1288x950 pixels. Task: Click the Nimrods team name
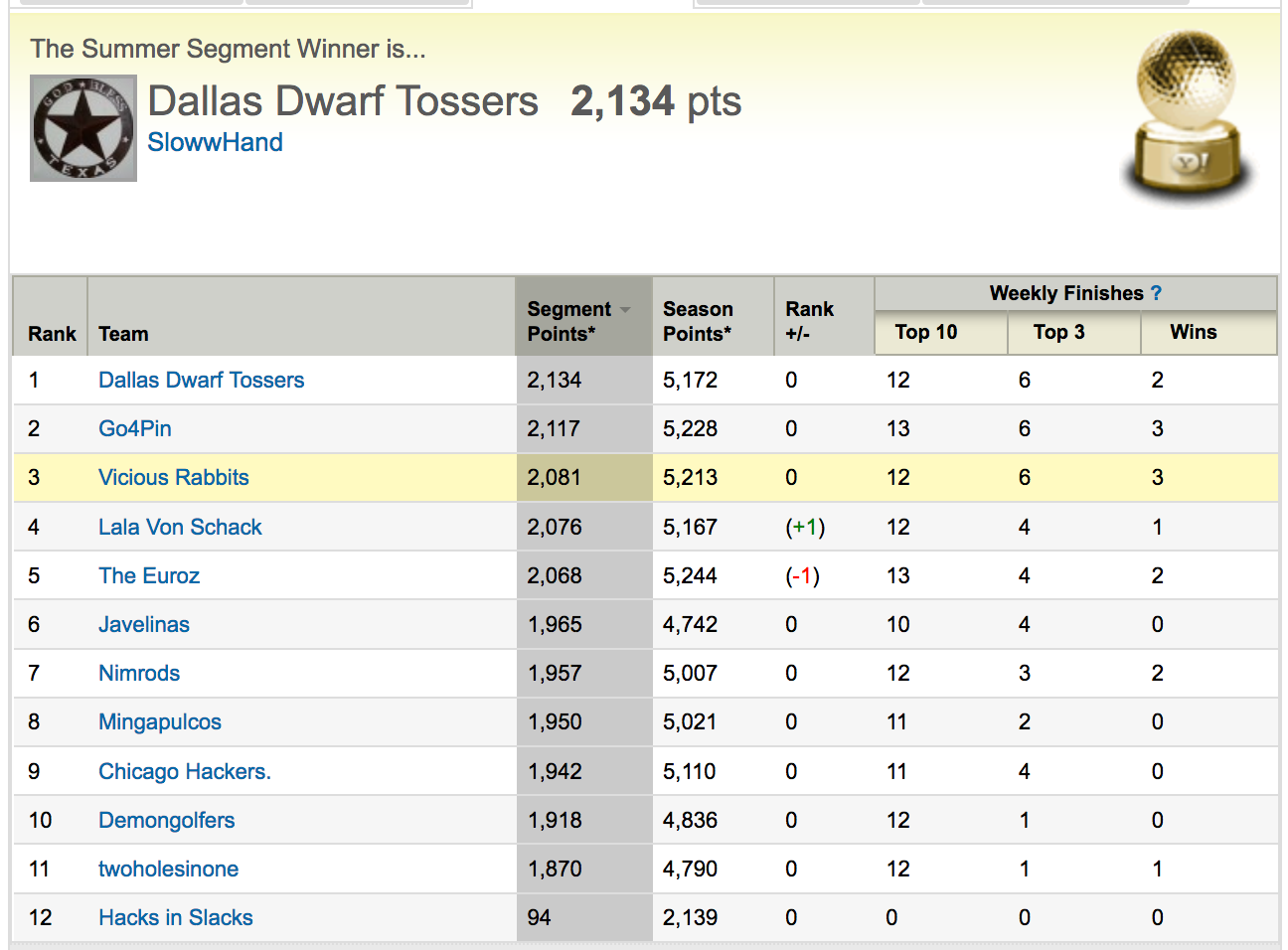(139, 674)
